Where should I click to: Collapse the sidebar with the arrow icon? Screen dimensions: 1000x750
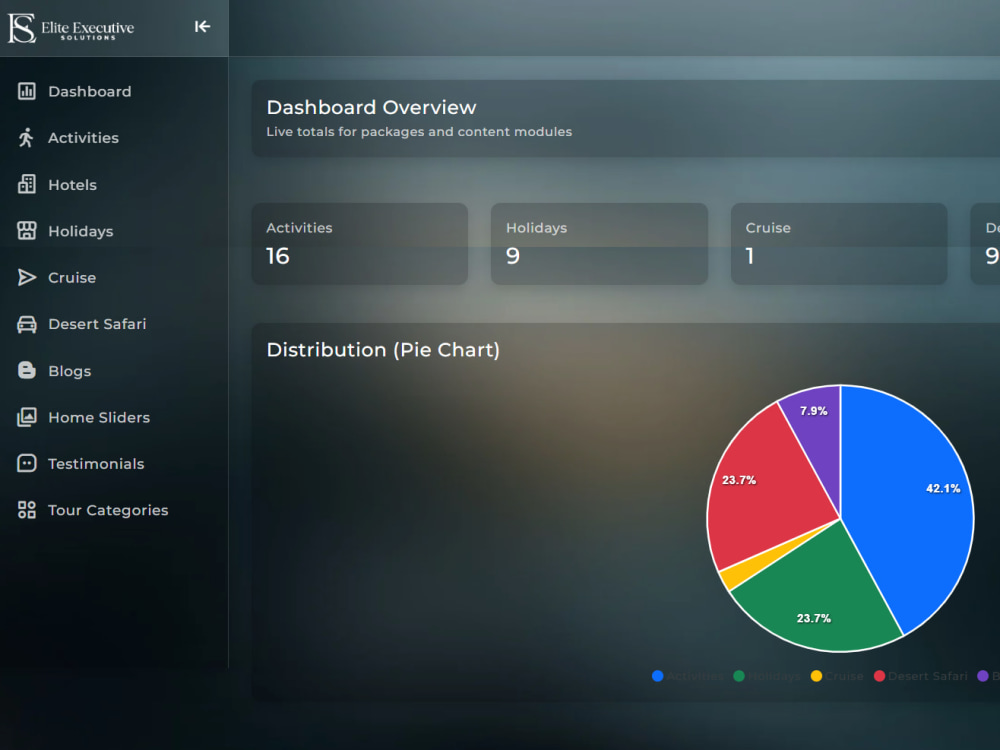pyautogui.click(x=202, y=26)
